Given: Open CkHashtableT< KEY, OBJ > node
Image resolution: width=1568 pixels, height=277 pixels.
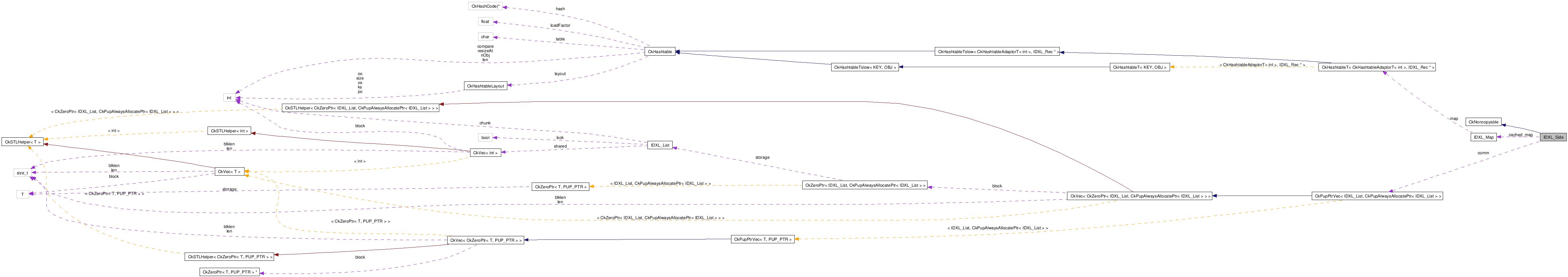Looking at the screenshot, I should pos(1140,67).
